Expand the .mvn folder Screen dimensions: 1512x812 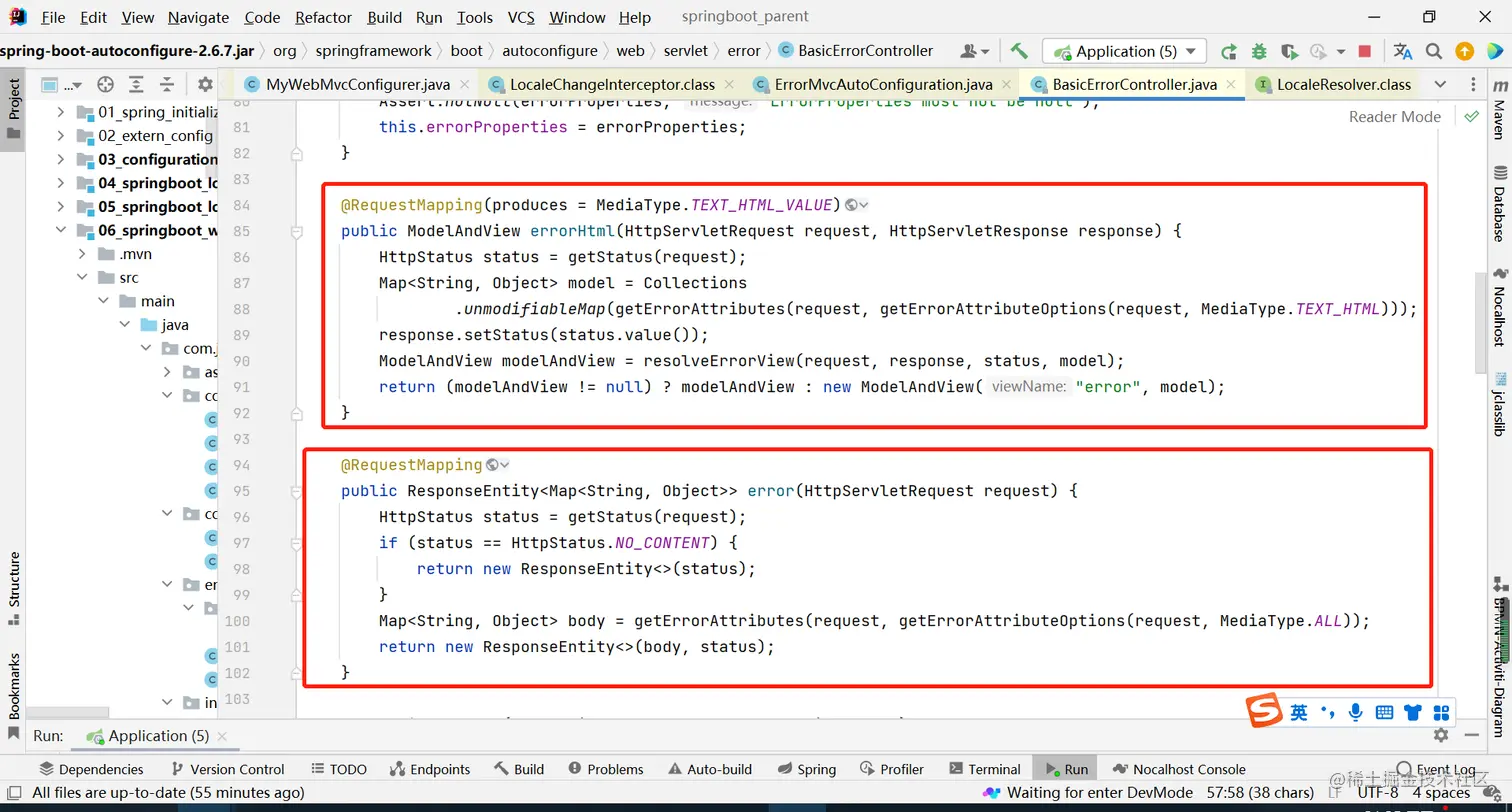[x=82, y=254]
